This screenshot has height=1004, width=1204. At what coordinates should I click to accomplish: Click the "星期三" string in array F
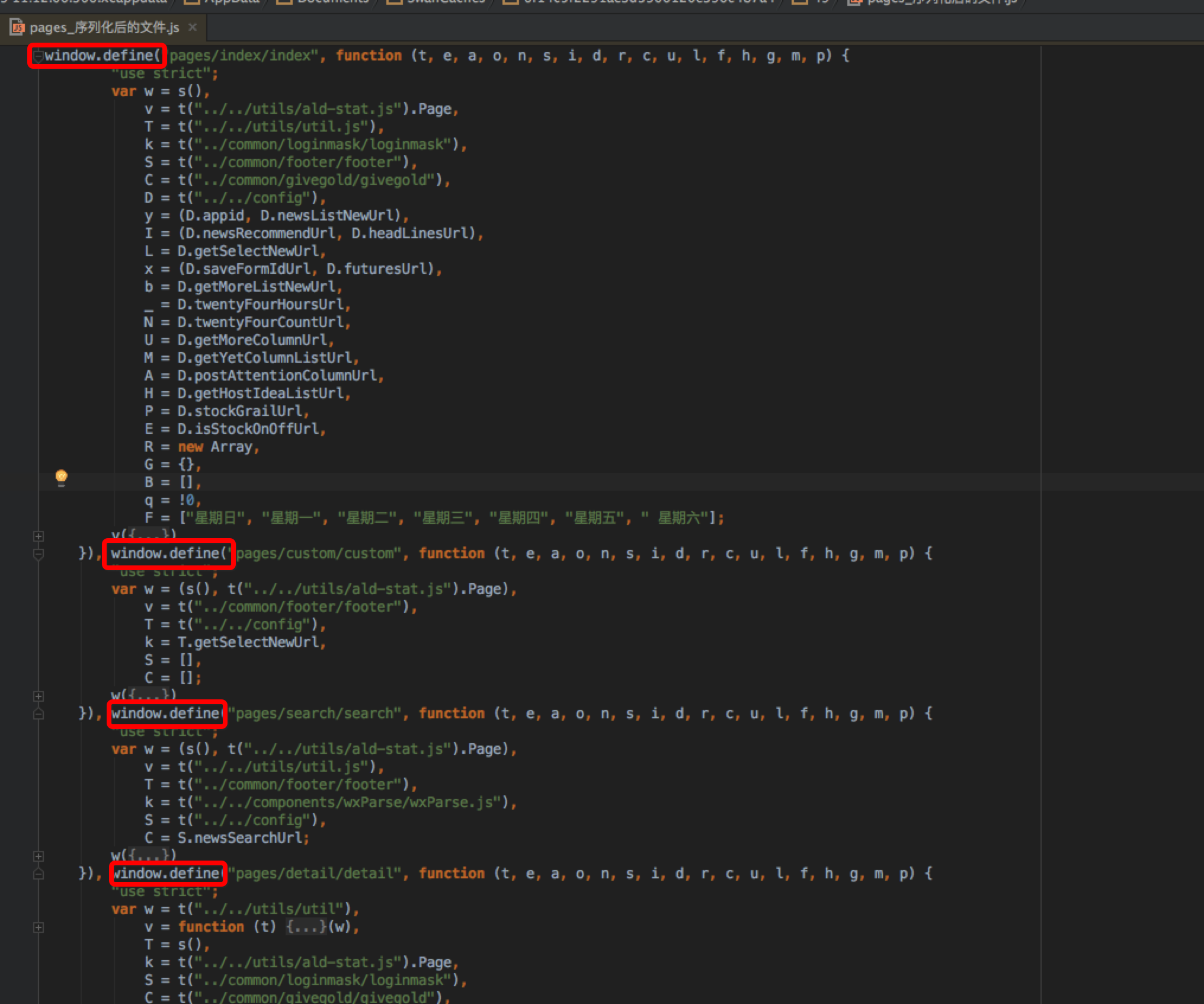443,518
